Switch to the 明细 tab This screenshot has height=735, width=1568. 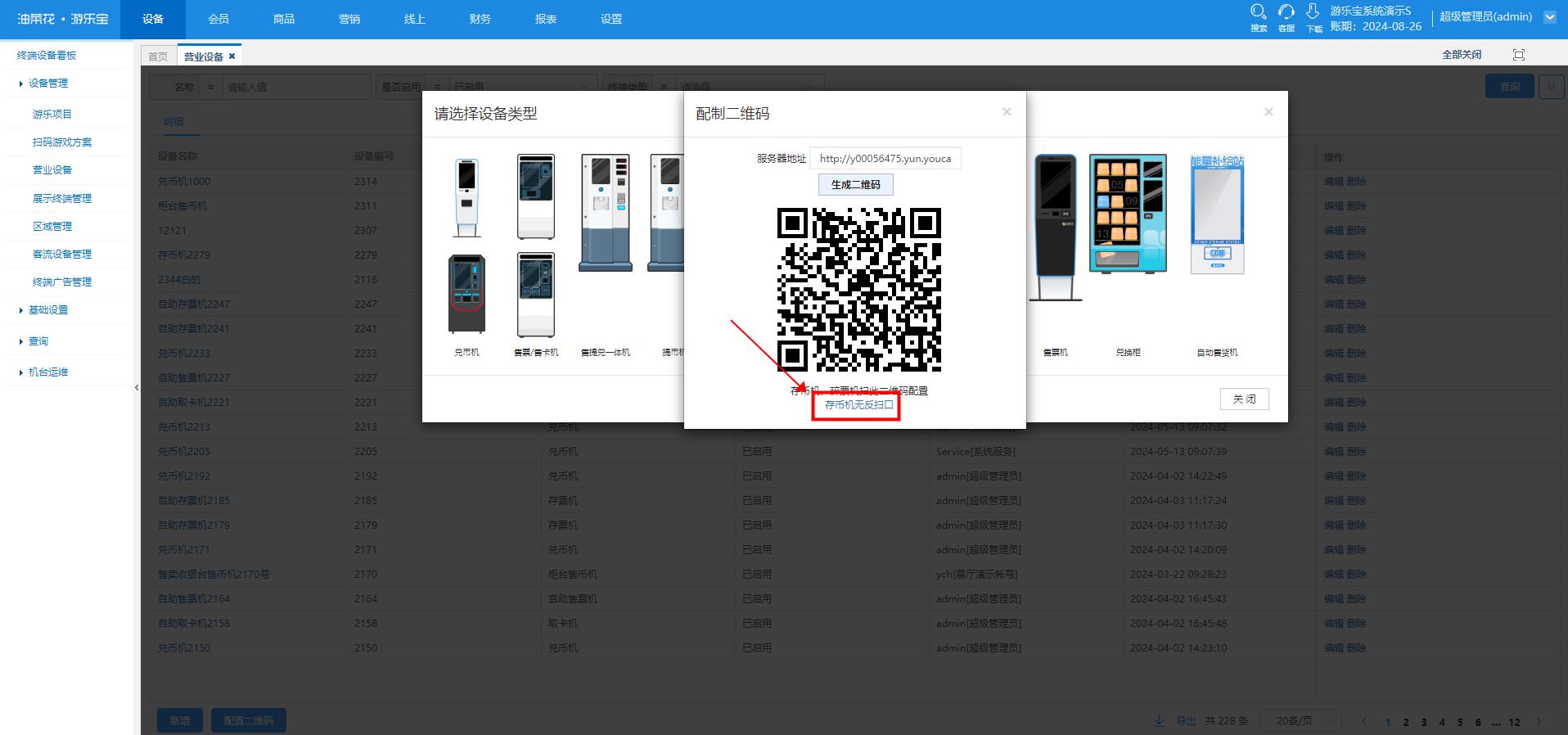pos(173,121)
